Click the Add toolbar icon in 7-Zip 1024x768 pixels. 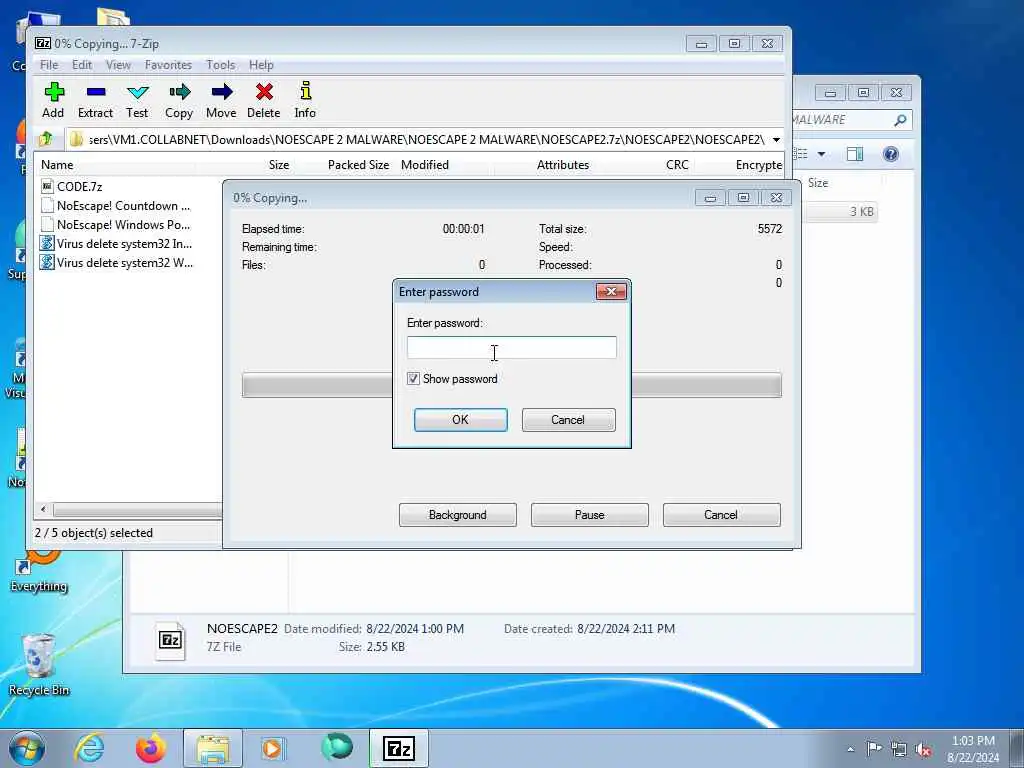tap(54, 100)
